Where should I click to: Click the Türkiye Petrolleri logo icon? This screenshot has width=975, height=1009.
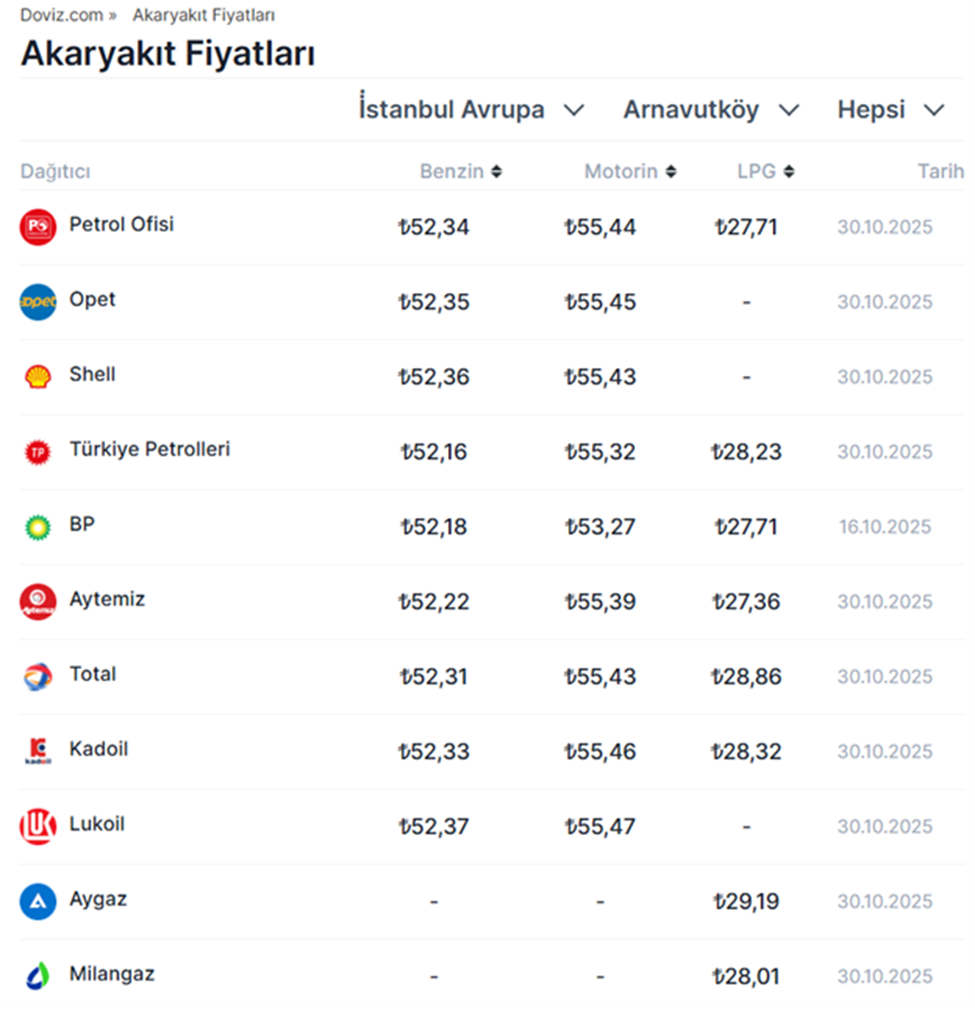coord(38,452)
